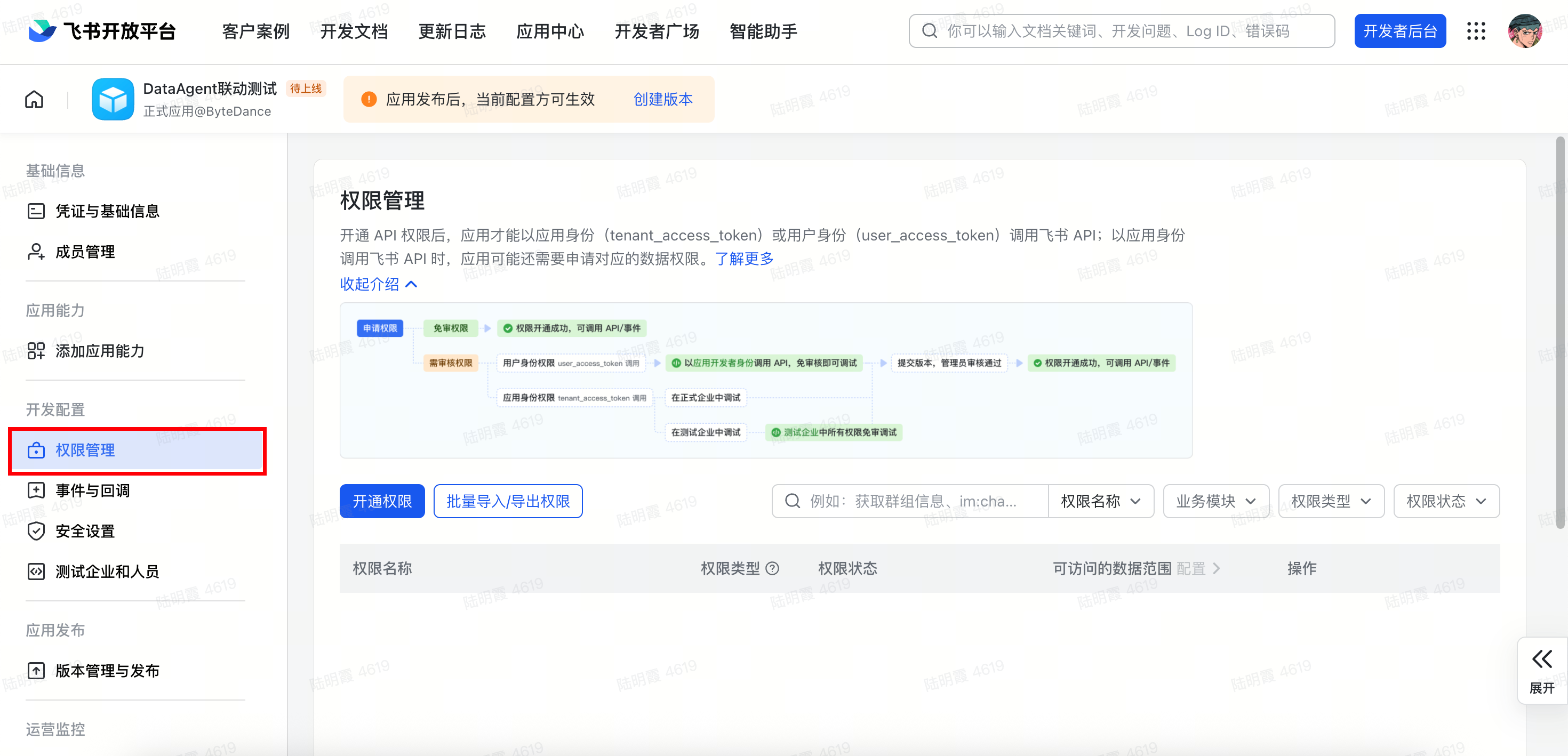
Task: Click the orange warning icon in banner
Action: click(x=368, y=99)
